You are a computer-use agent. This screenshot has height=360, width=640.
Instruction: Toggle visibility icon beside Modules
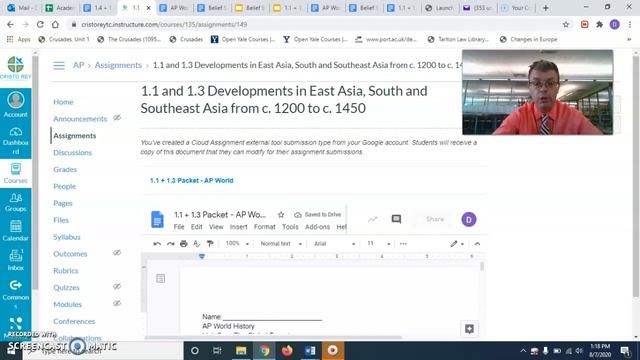117,303
